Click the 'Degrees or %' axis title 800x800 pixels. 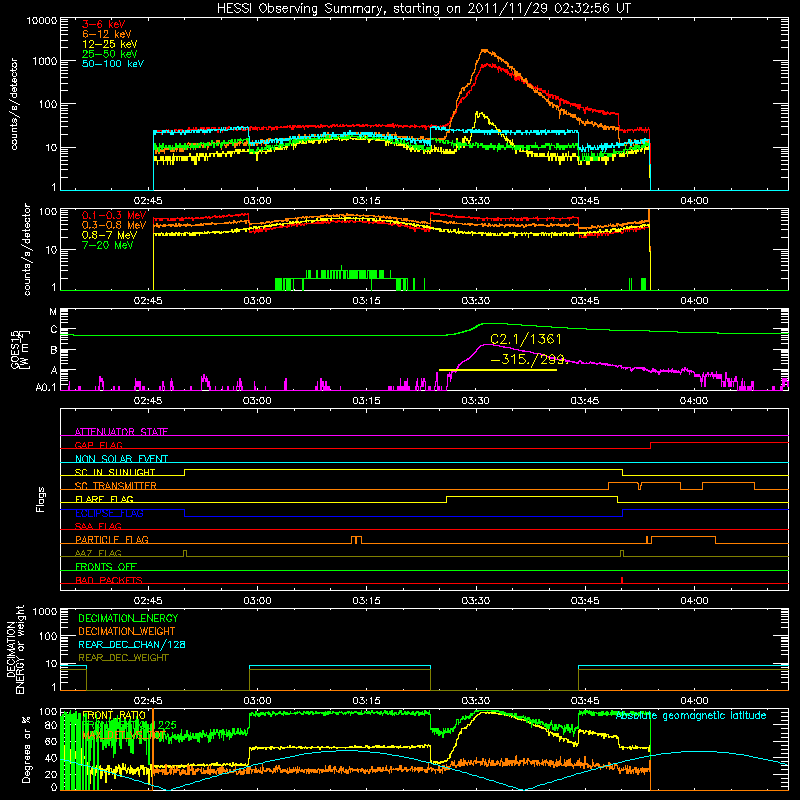(x=26, y=748)
